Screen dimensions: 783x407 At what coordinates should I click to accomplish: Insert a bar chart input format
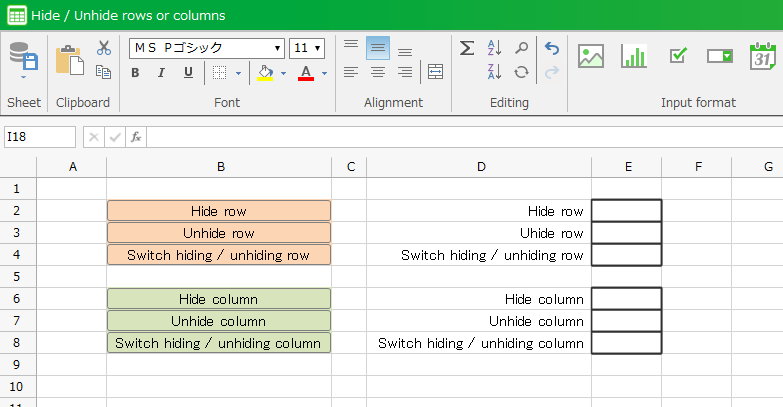click(x=634, y=56)
